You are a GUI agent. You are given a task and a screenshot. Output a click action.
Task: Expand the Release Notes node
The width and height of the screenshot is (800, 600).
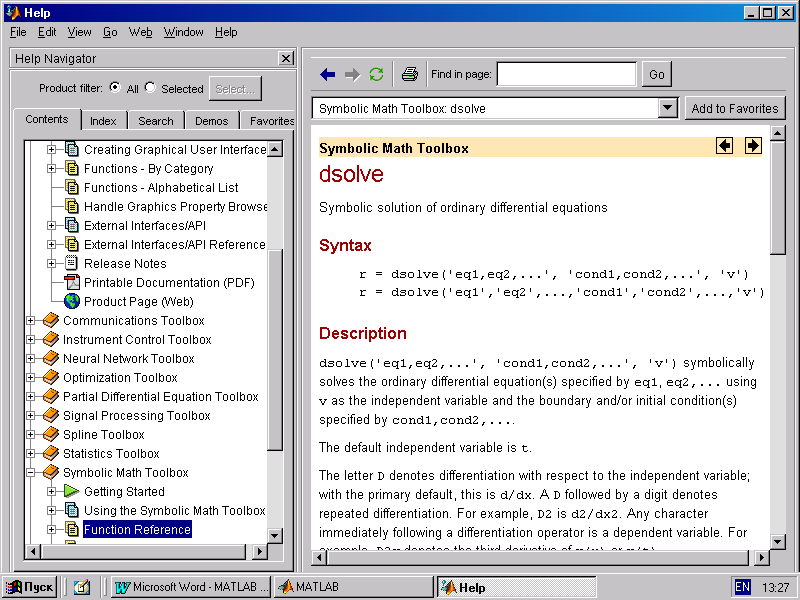(x=52, y=263)
